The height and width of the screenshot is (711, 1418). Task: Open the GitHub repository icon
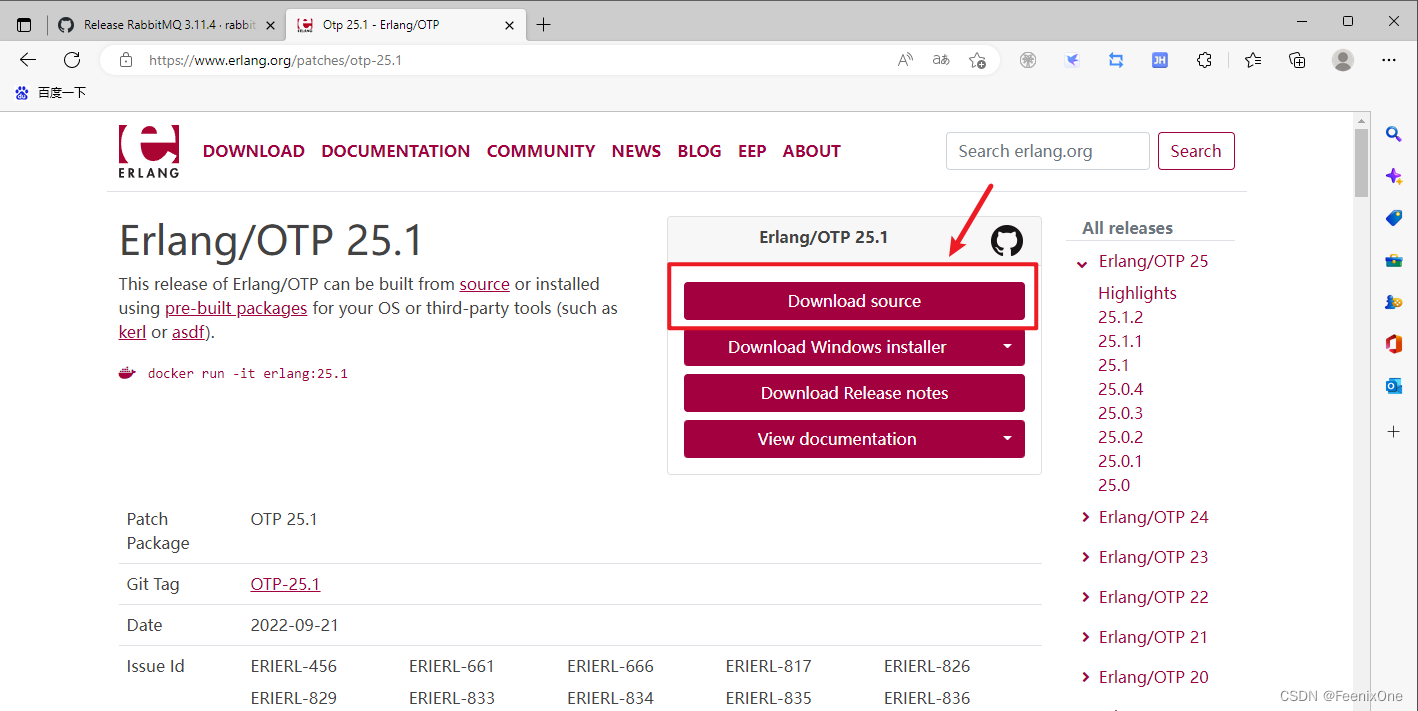tap(1007, 240)
